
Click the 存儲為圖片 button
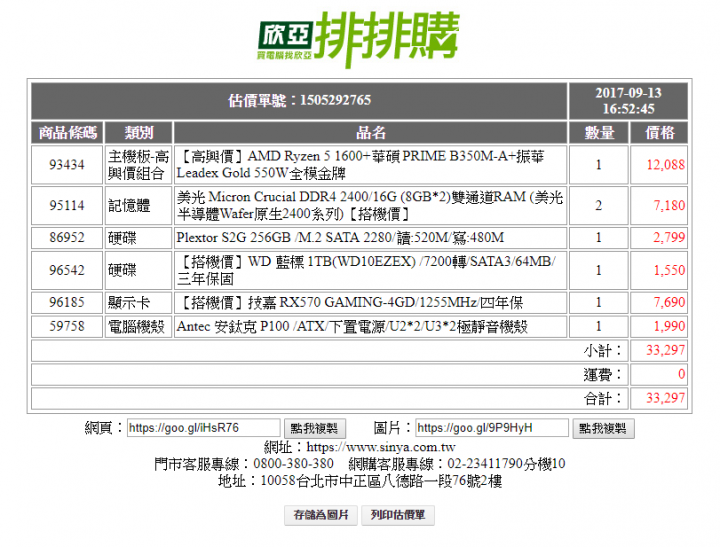[321, 515]
